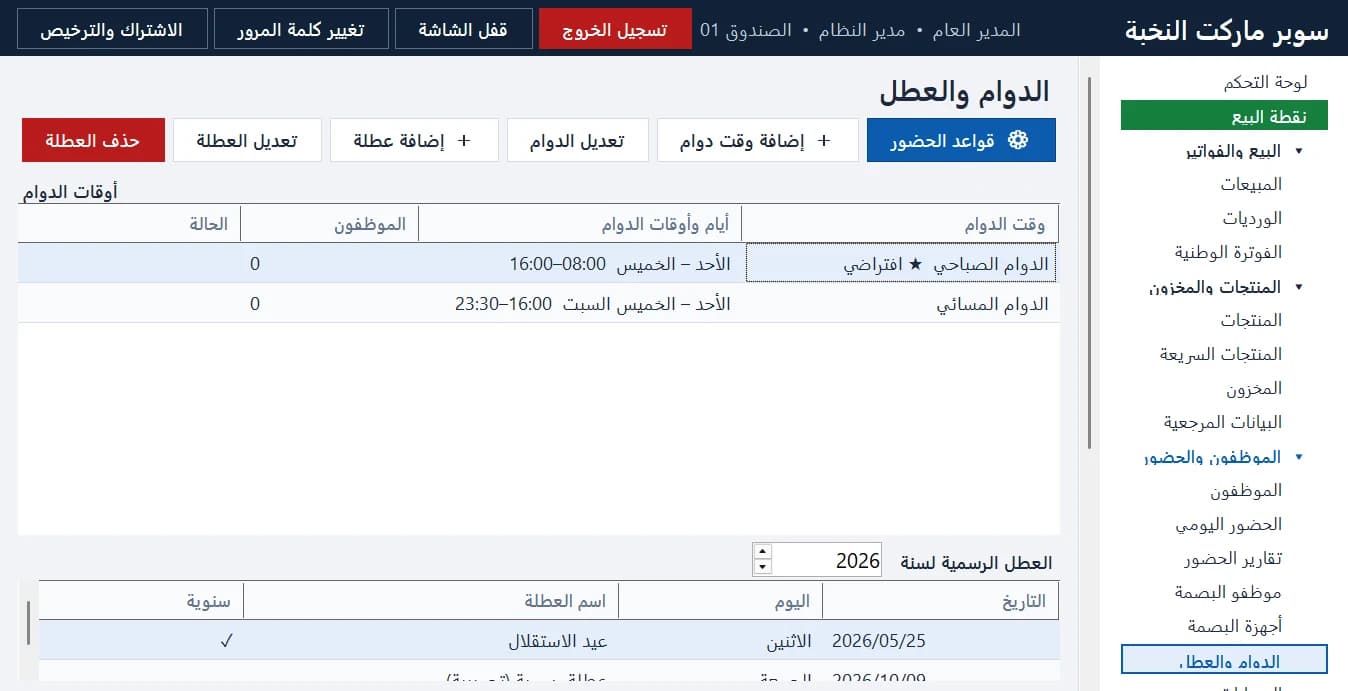
Task: Click the sidebar vertical scrollbar
Action: [x=1089, y=261]
